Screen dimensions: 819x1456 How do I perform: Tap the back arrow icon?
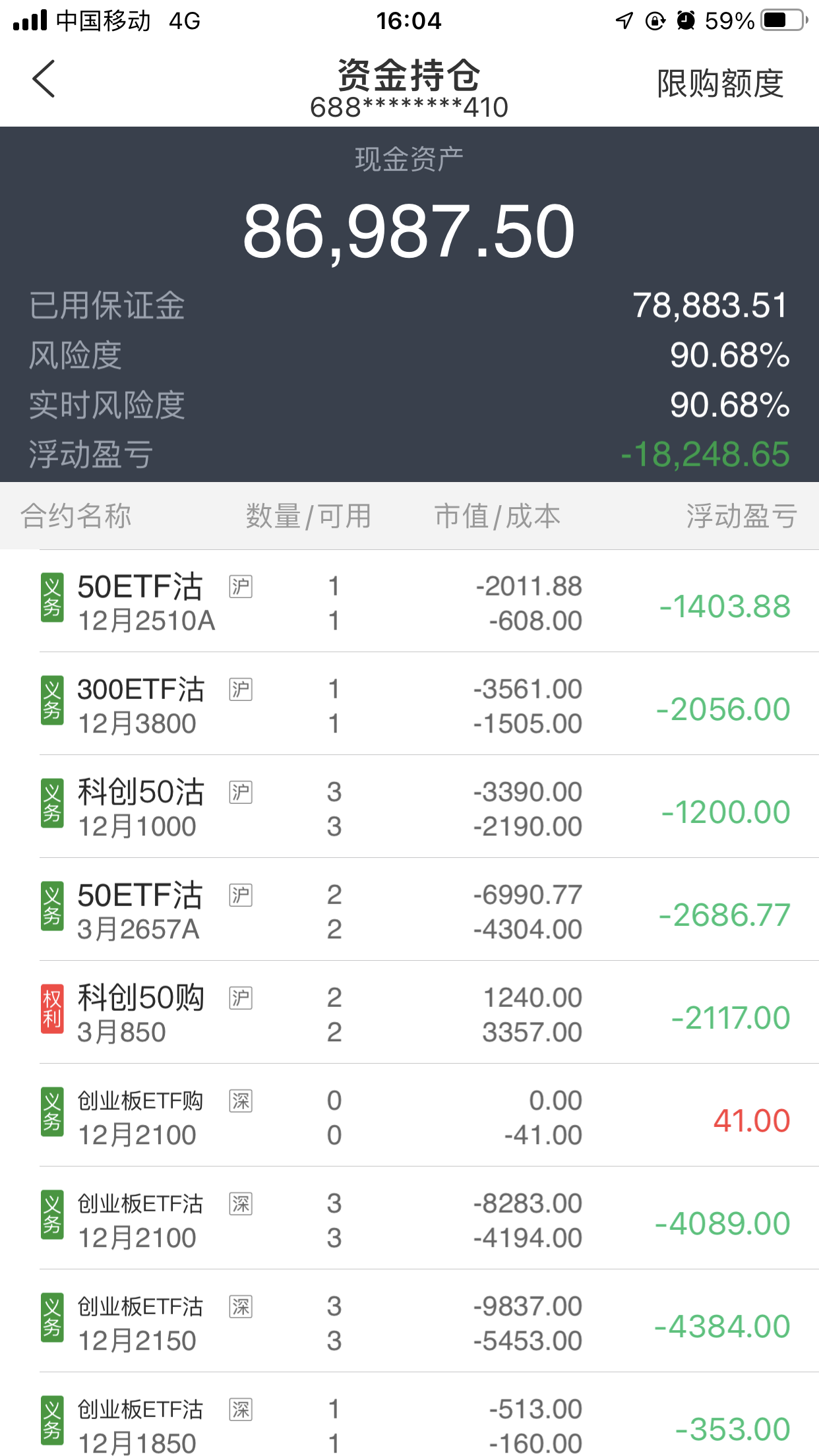44,79
